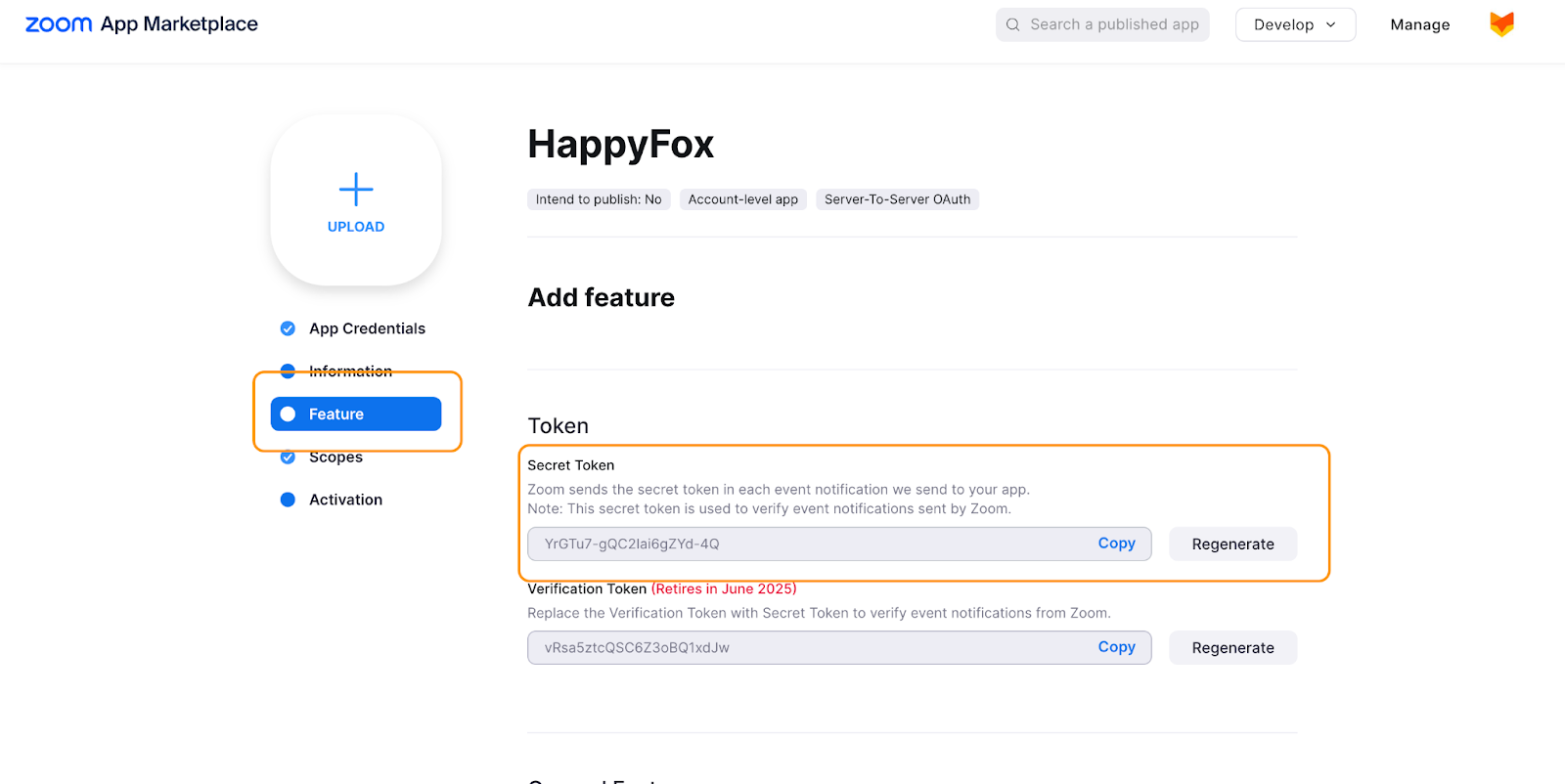Click the search magnifier icon

pyautogui.click(x=1013, y=24)
